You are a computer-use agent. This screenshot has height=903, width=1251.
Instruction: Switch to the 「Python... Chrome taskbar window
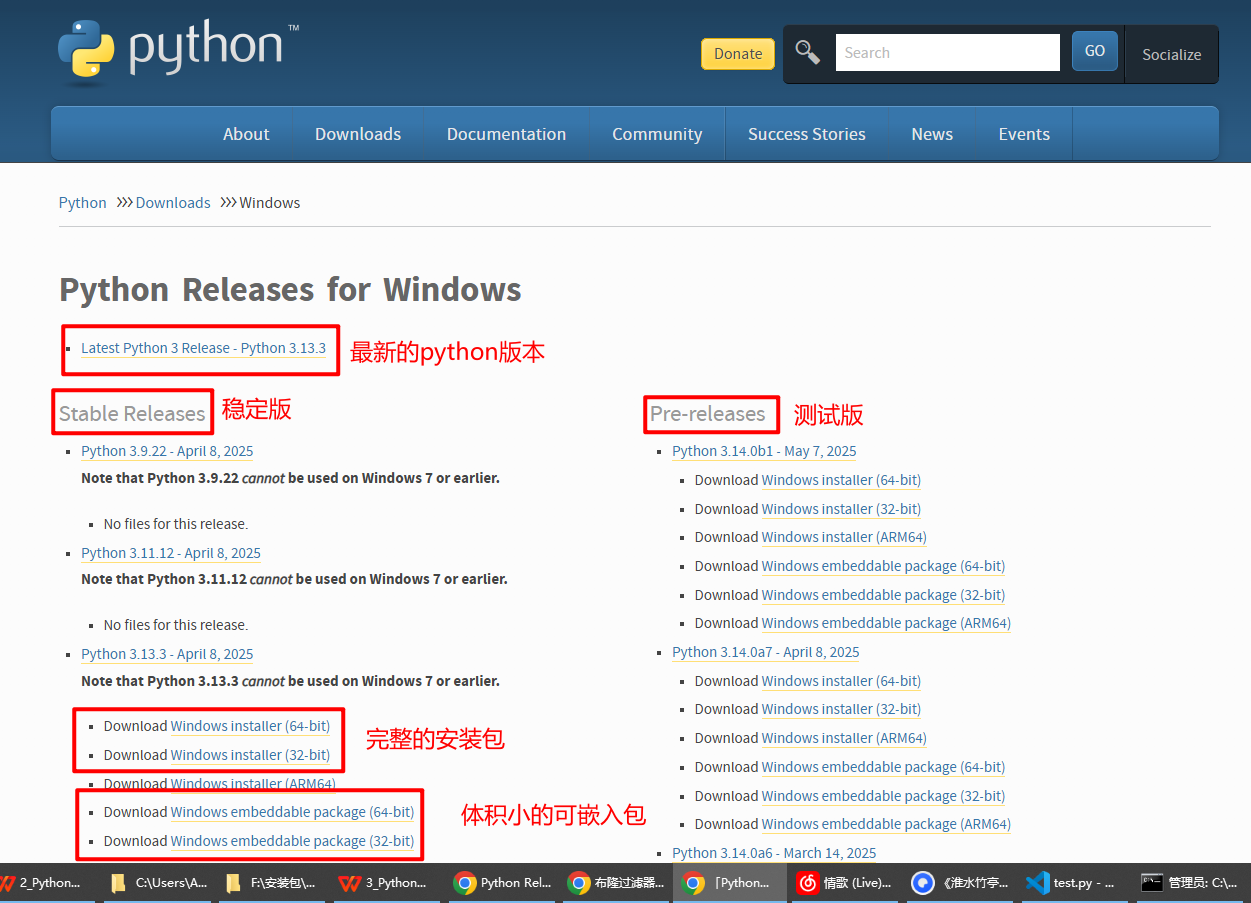[729, 883]
